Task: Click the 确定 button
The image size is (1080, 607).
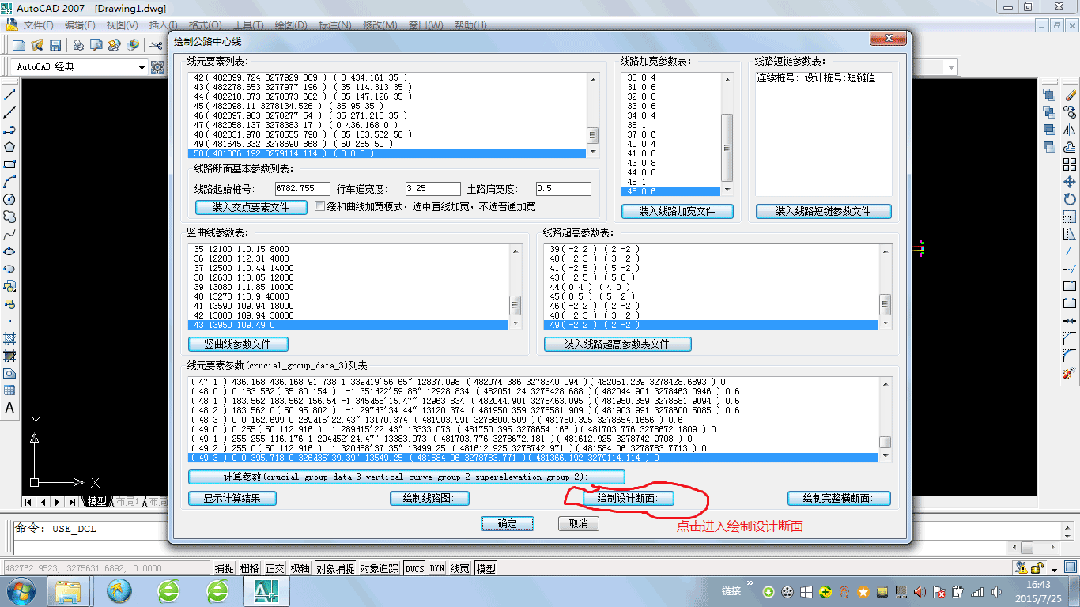Action: point(508,524)
